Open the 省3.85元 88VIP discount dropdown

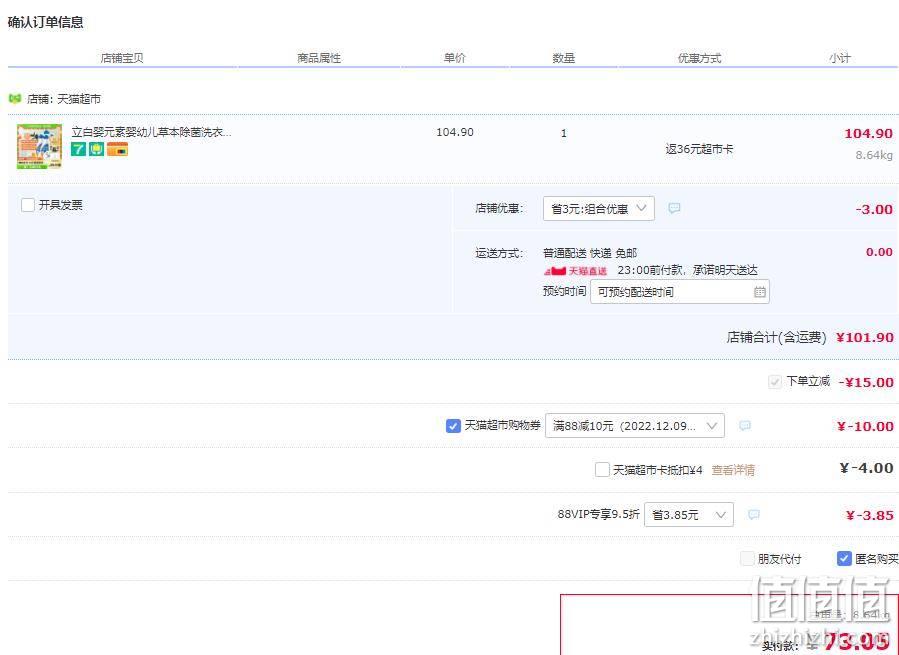pyautogui.click(x=689, y=514)
